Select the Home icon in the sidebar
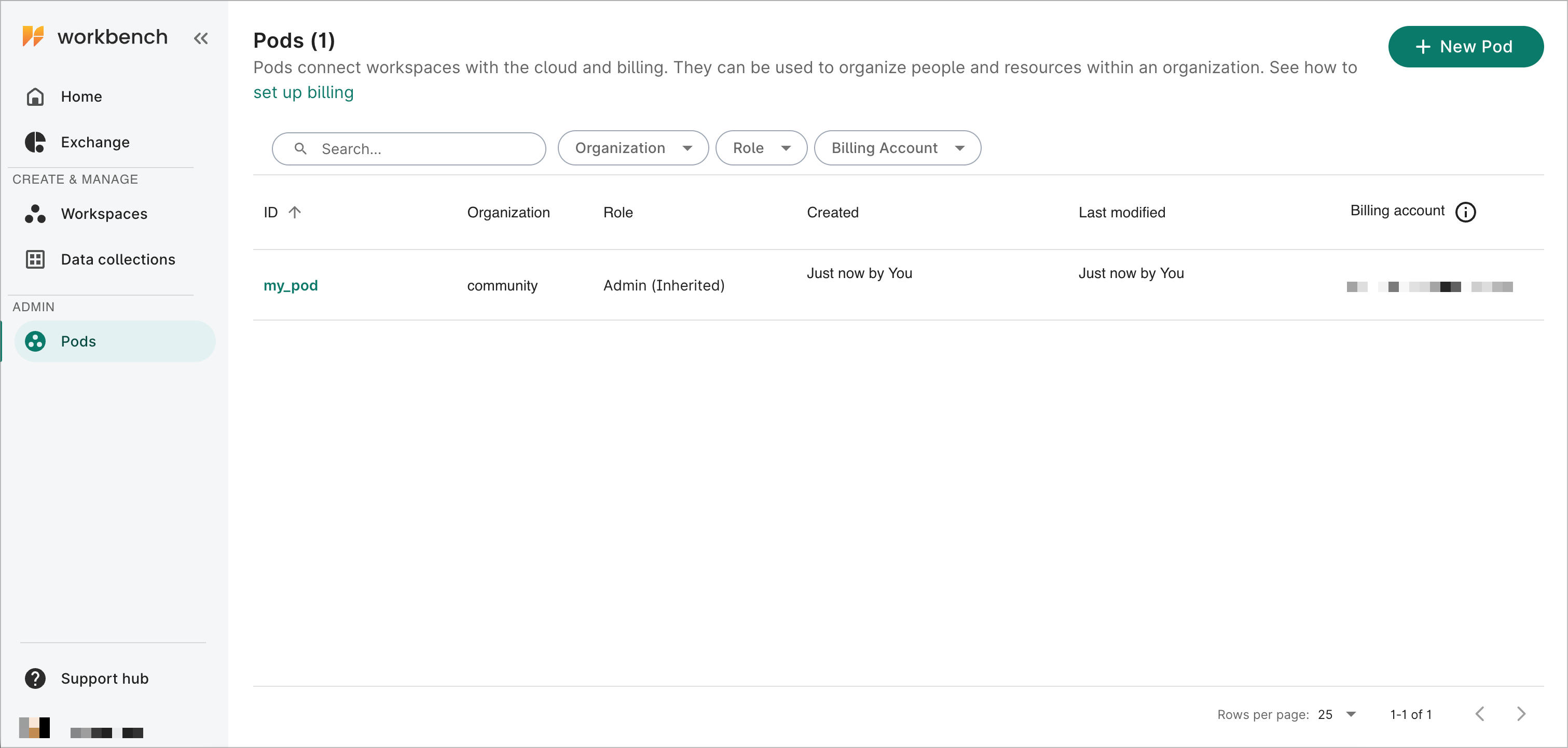1568x748 pixels. 35,96
